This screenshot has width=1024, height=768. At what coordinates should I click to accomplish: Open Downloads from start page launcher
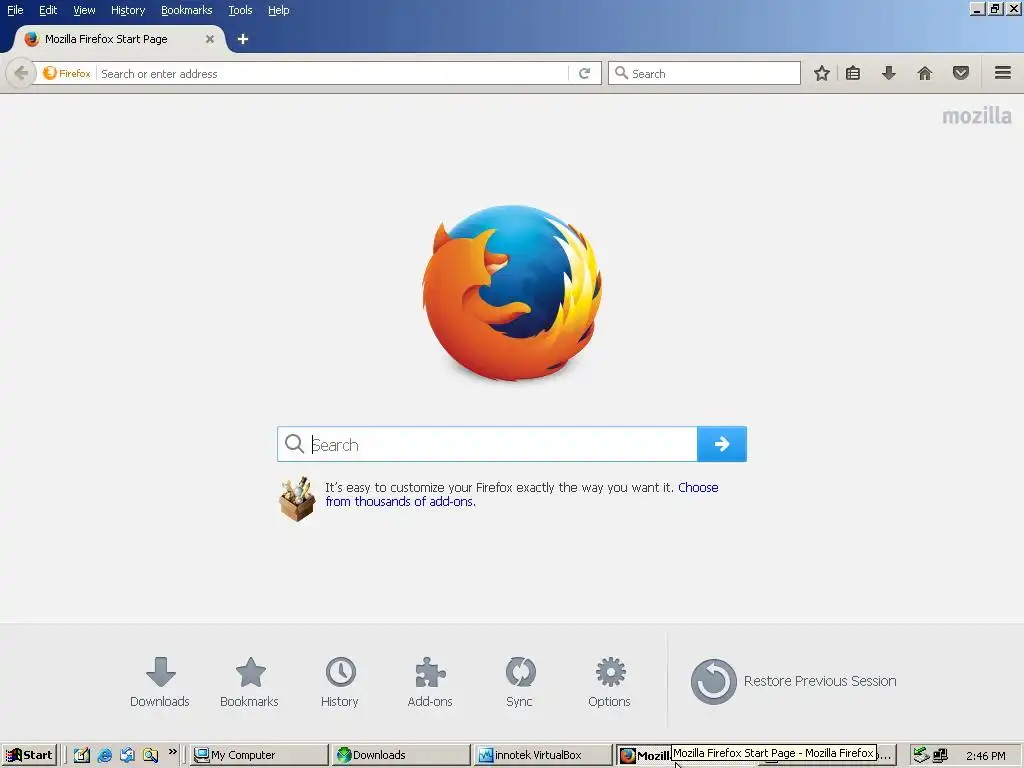pyautogui.click(x=160, y=682)
